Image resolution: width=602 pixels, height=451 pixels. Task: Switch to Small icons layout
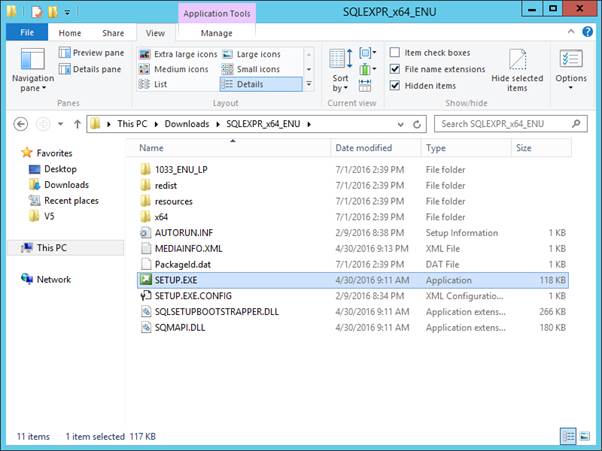point(251,69)
